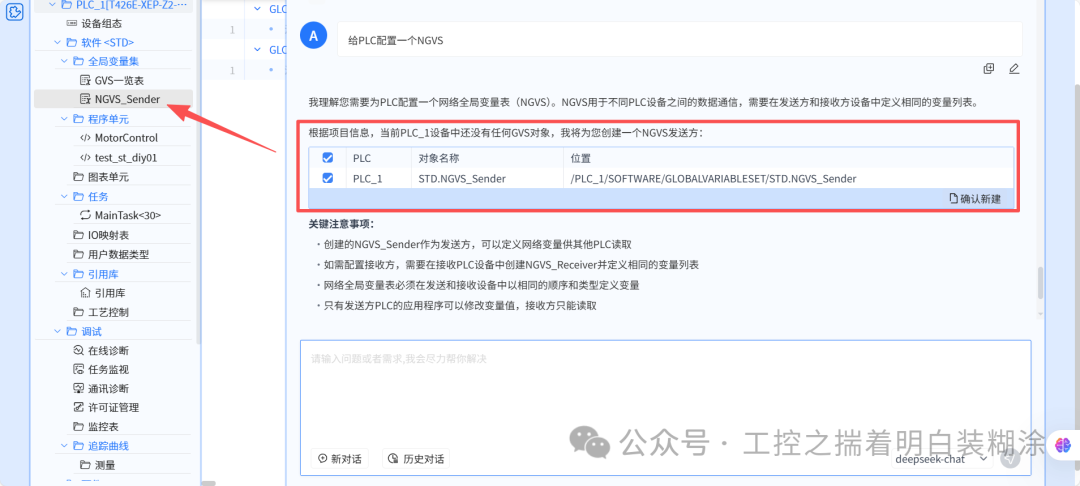Click the GVS一览表 list icon
This screenshot has width=1080, height=486.
pyautogui.click(x=85, y=81)
